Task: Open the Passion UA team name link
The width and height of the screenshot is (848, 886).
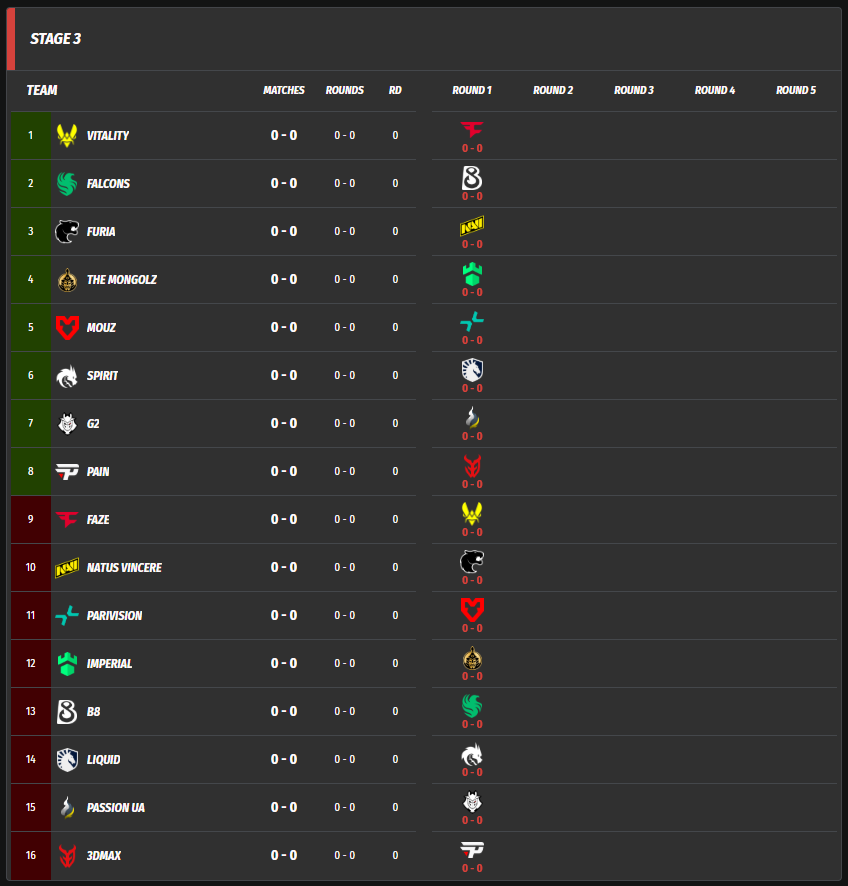Action: point(115,807)
